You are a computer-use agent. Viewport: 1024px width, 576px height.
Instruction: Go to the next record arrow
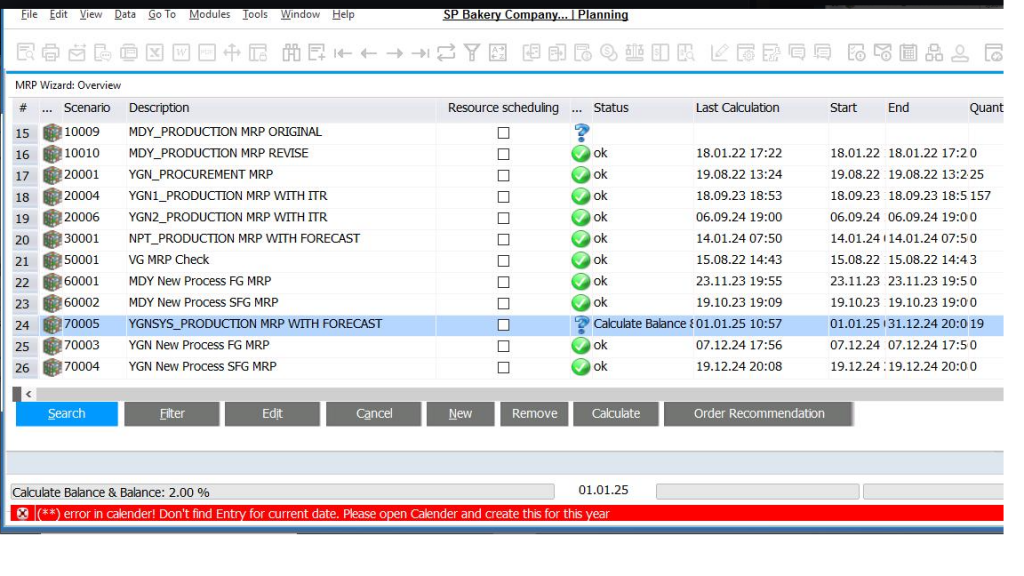395,53
